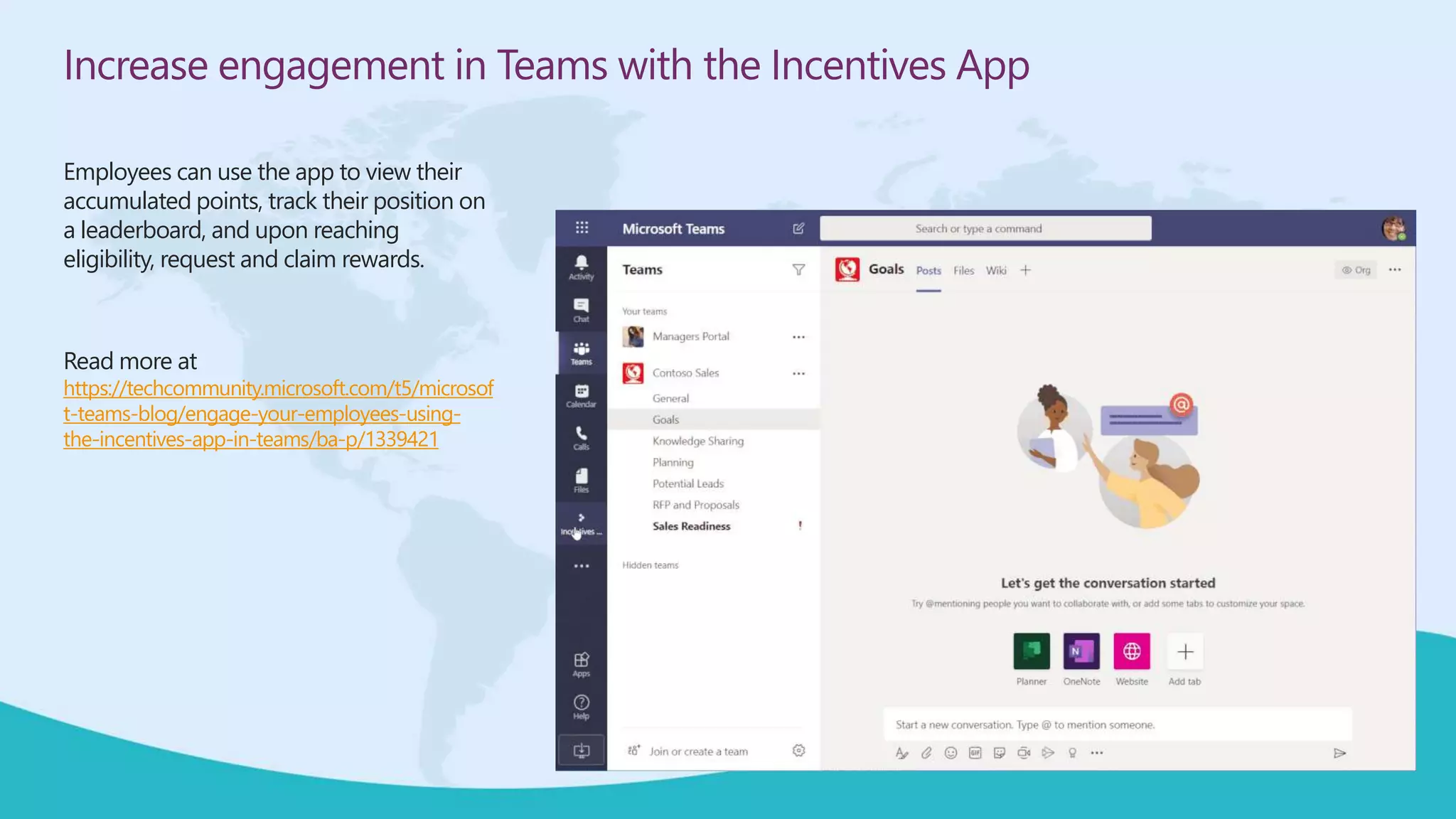The image size is (1456, 819).
Task: Send the message with arrow icon
Action: click(x=1339, y=753)
